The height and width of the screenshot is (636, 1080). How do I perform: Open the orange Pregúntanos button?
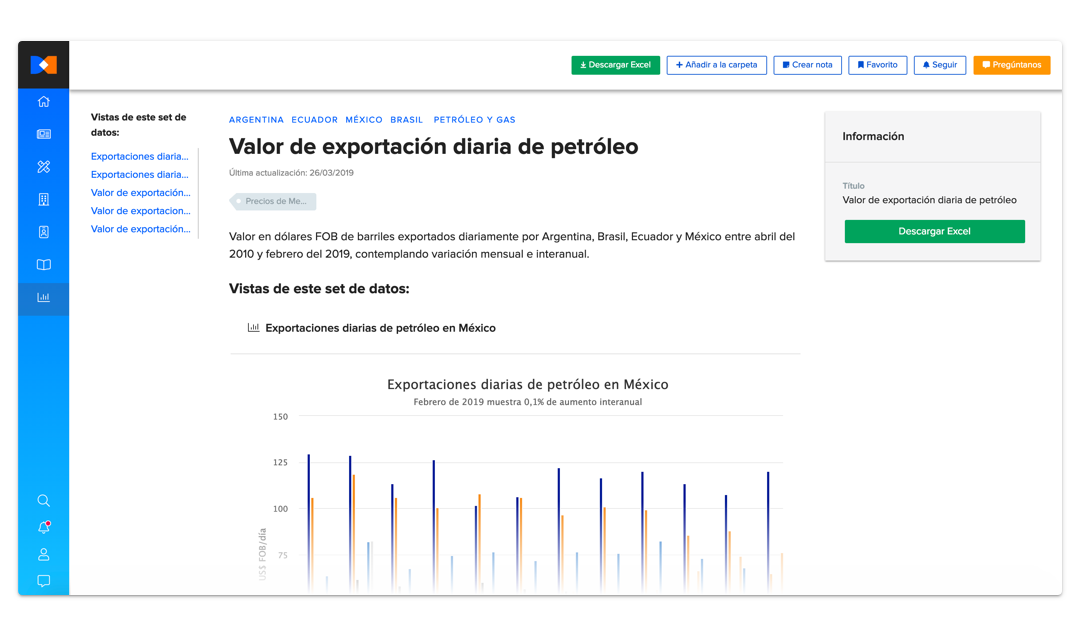[1012, 65]
